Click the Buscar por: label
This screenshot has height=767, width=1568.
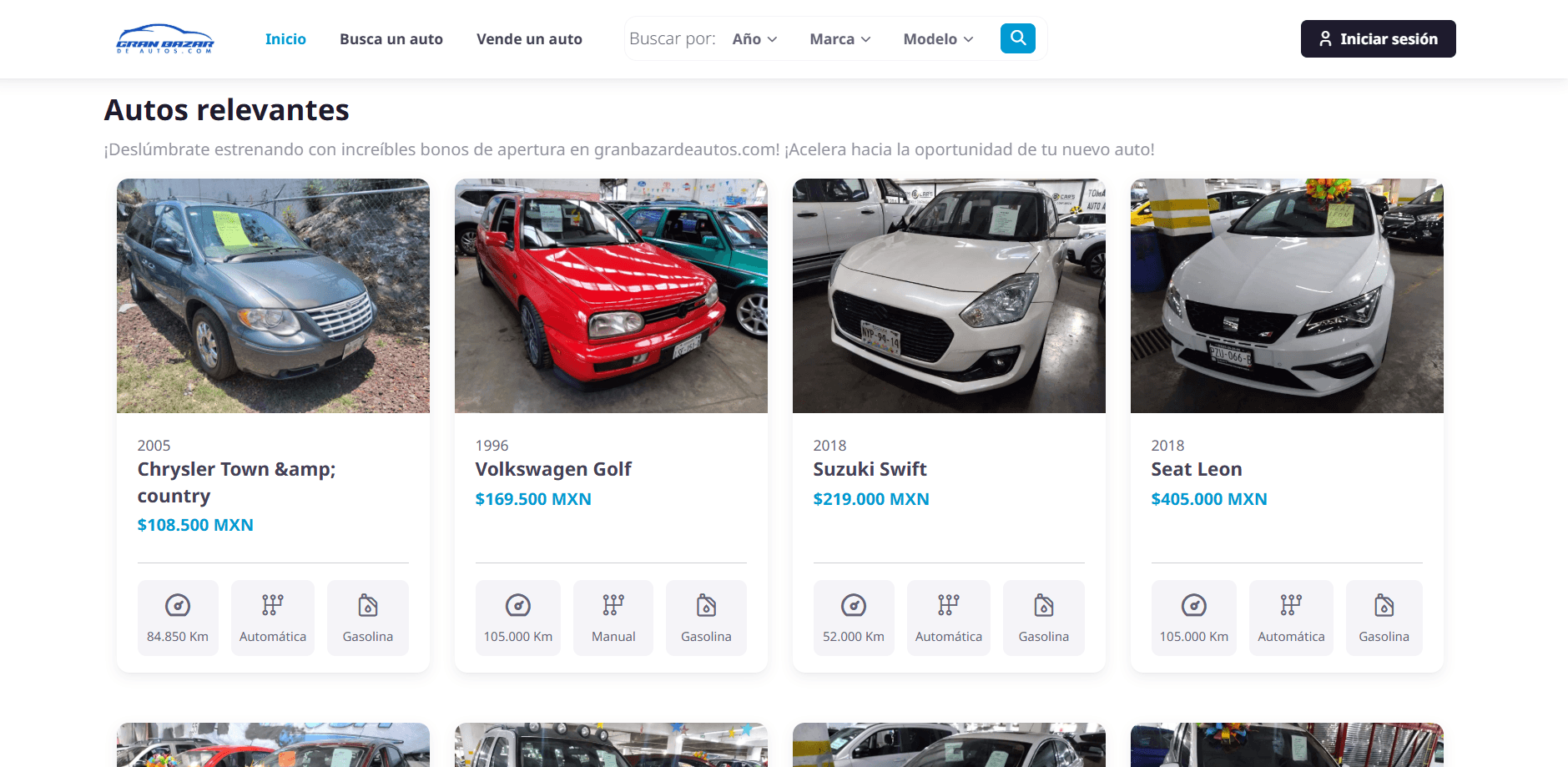click(673, 38)
